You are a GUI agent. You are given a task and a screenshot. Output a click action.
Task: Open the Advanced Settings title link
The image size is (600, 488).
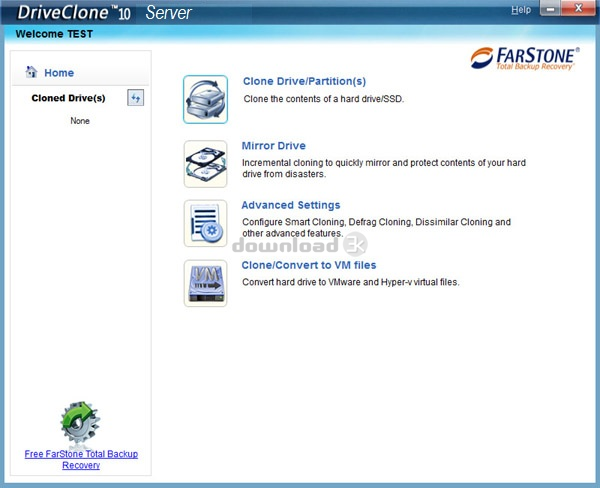point(291,206)
